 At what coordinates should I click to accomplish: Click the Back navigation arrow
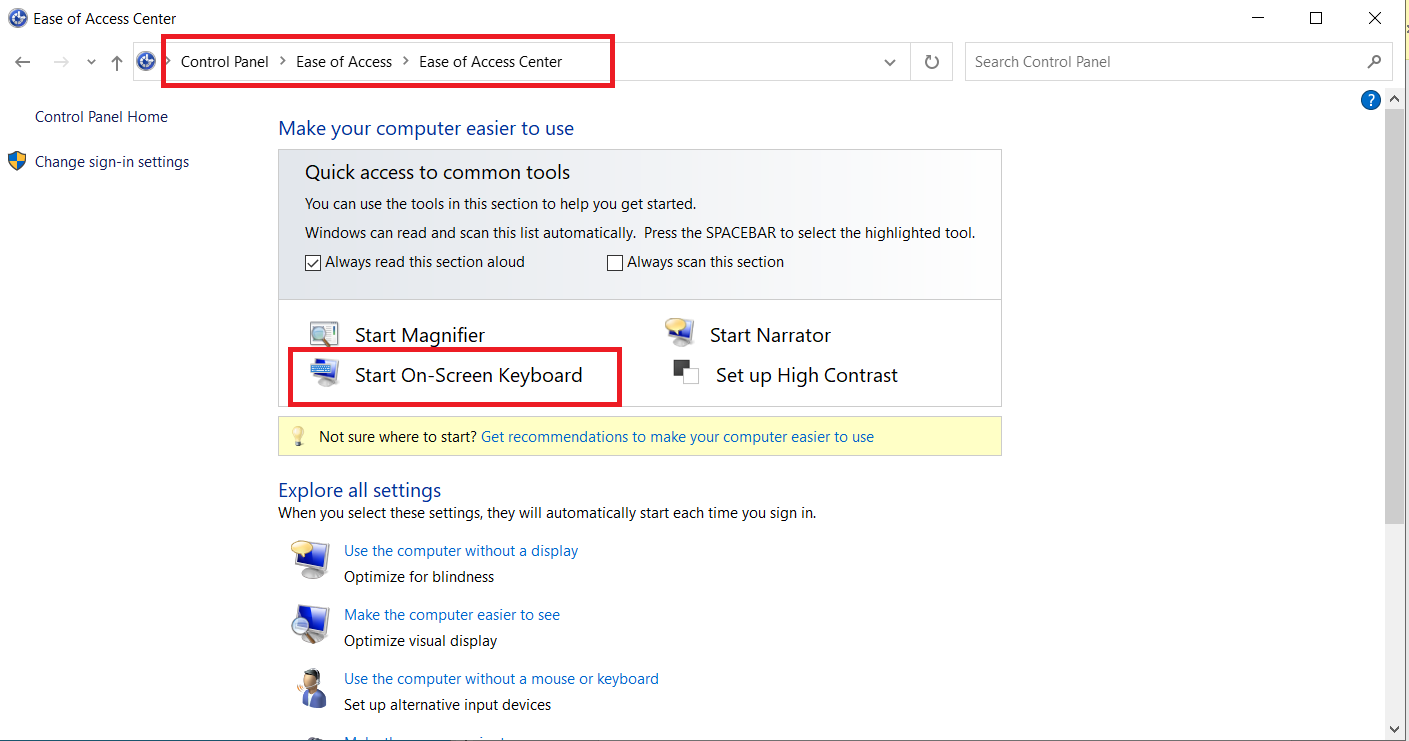[23, 62]
